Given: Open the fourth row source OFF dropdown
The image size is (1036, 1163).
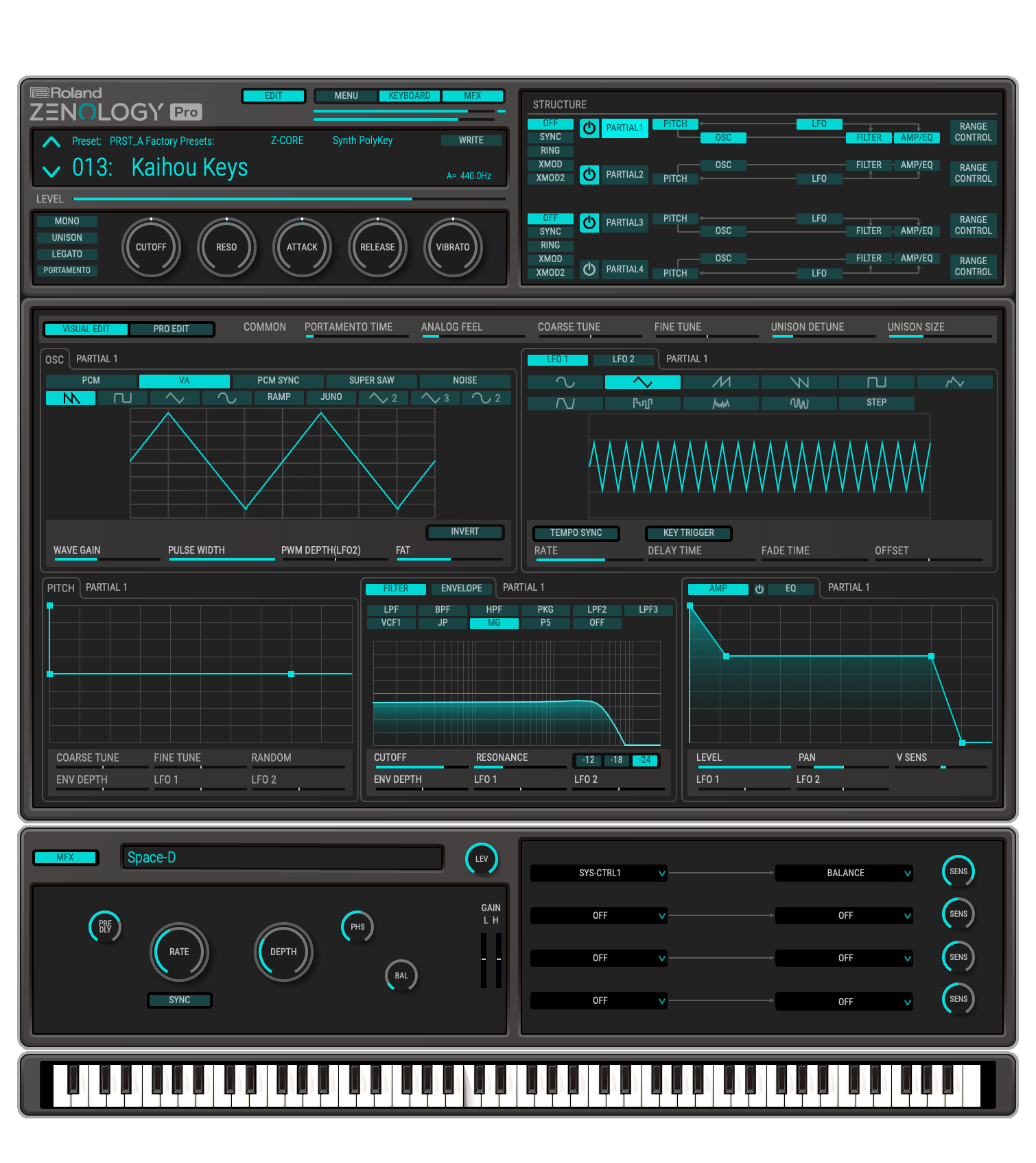Looking at the screenshot, I should [599, 1000].
